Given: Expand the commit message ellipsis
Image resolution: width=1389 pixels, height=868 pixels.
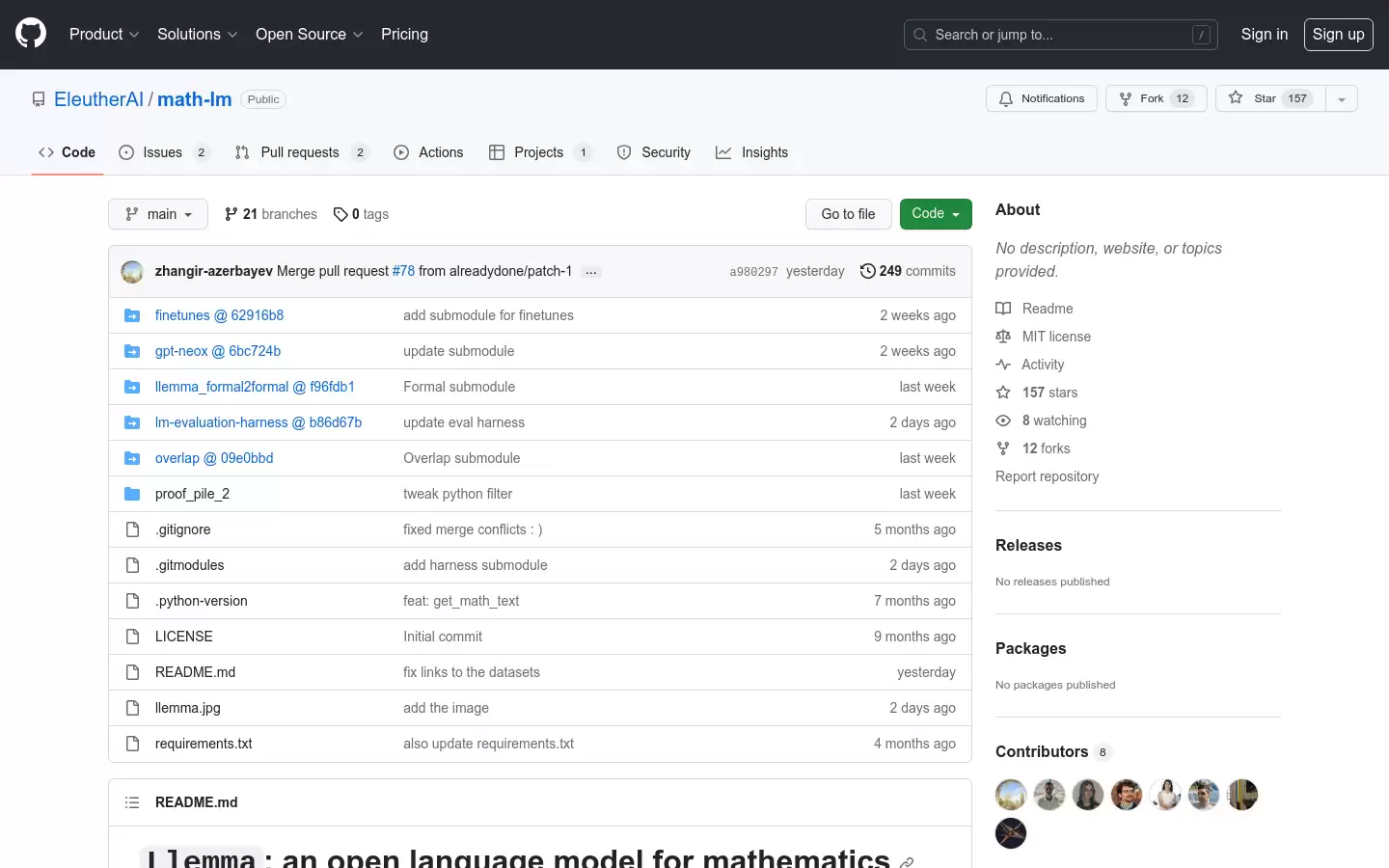Looking at the screenshot, I should [591, 272].
